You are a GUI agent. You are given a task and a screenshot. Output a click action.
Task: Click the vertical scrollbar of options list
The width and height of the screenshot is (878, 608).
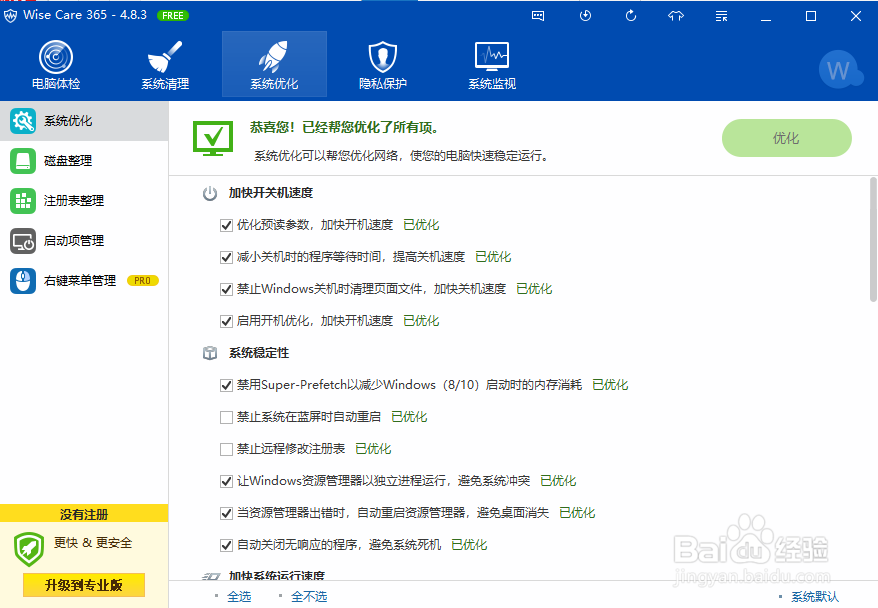tap(873, 240)
